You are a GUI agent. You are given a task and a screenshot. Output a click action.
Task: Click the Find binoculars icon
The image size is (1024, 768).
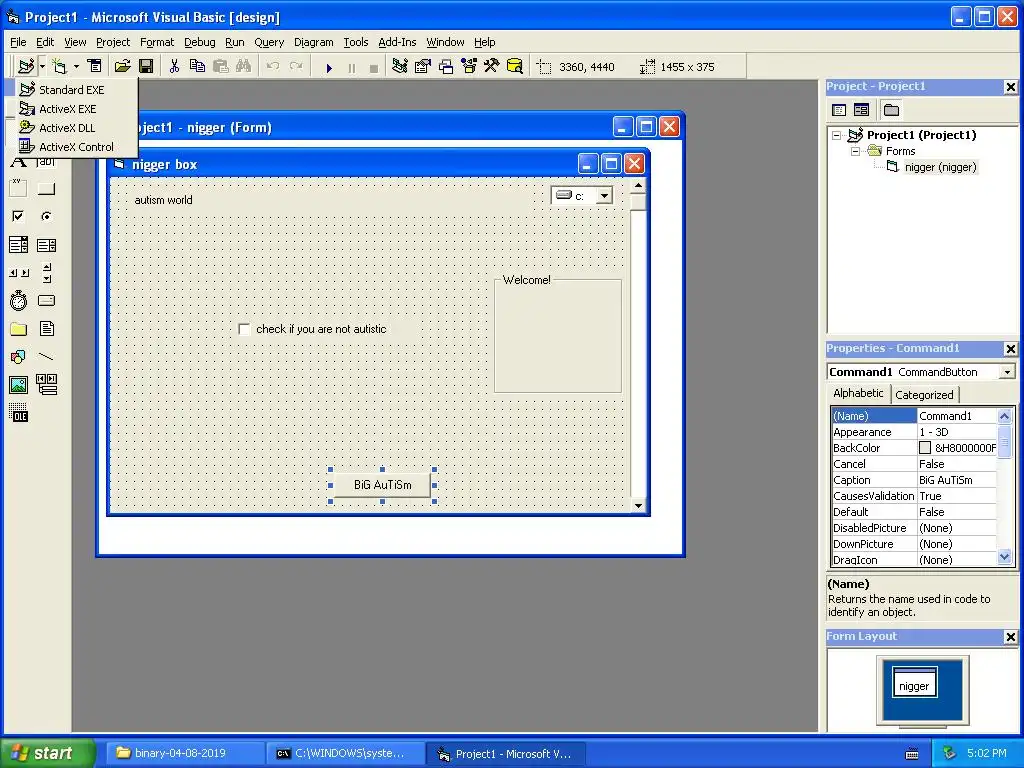click(x=244, y=66)
